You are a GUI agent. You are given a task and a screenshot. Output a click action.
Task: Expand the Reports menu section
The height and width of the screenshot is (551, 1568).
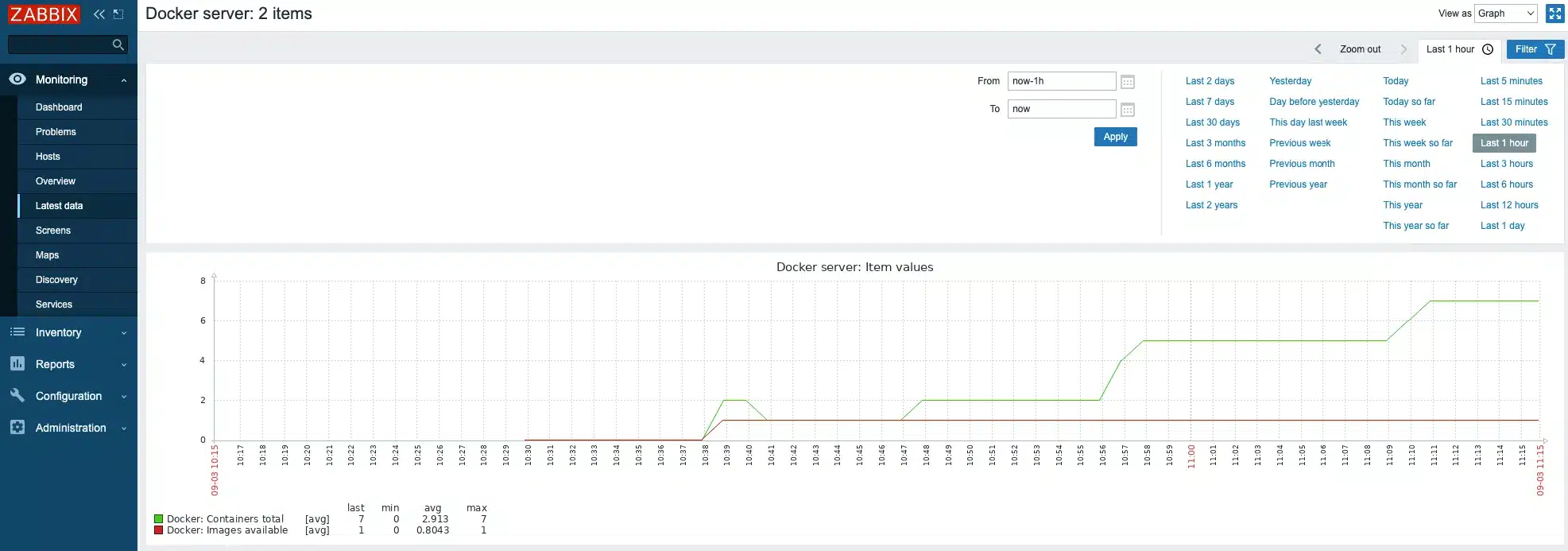(124, 365)
